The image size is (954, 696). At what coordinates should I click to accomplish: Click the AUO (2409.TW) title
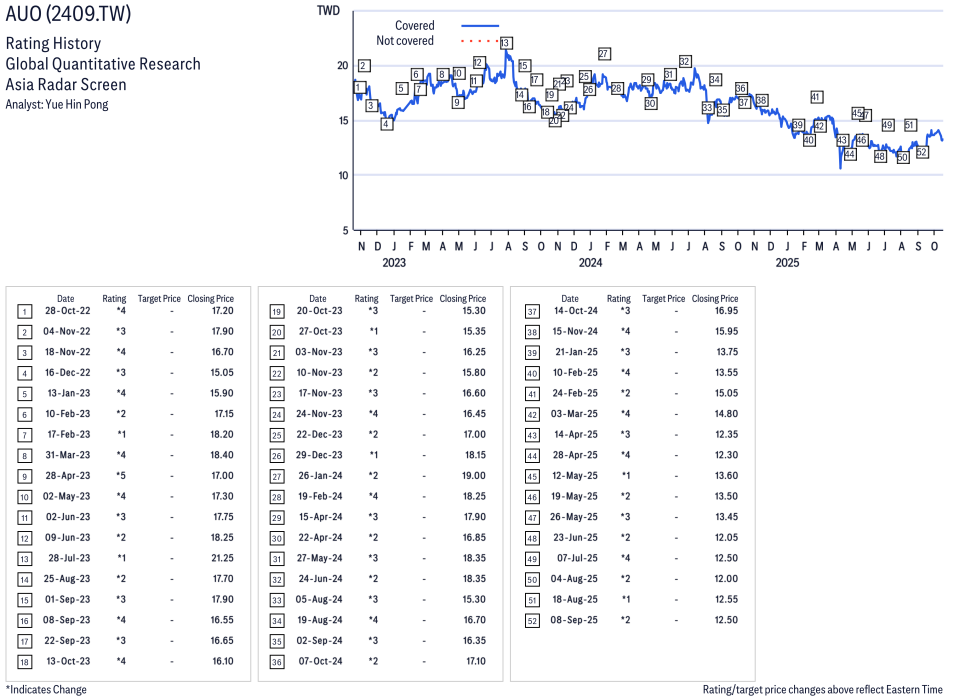coord(68,15)
